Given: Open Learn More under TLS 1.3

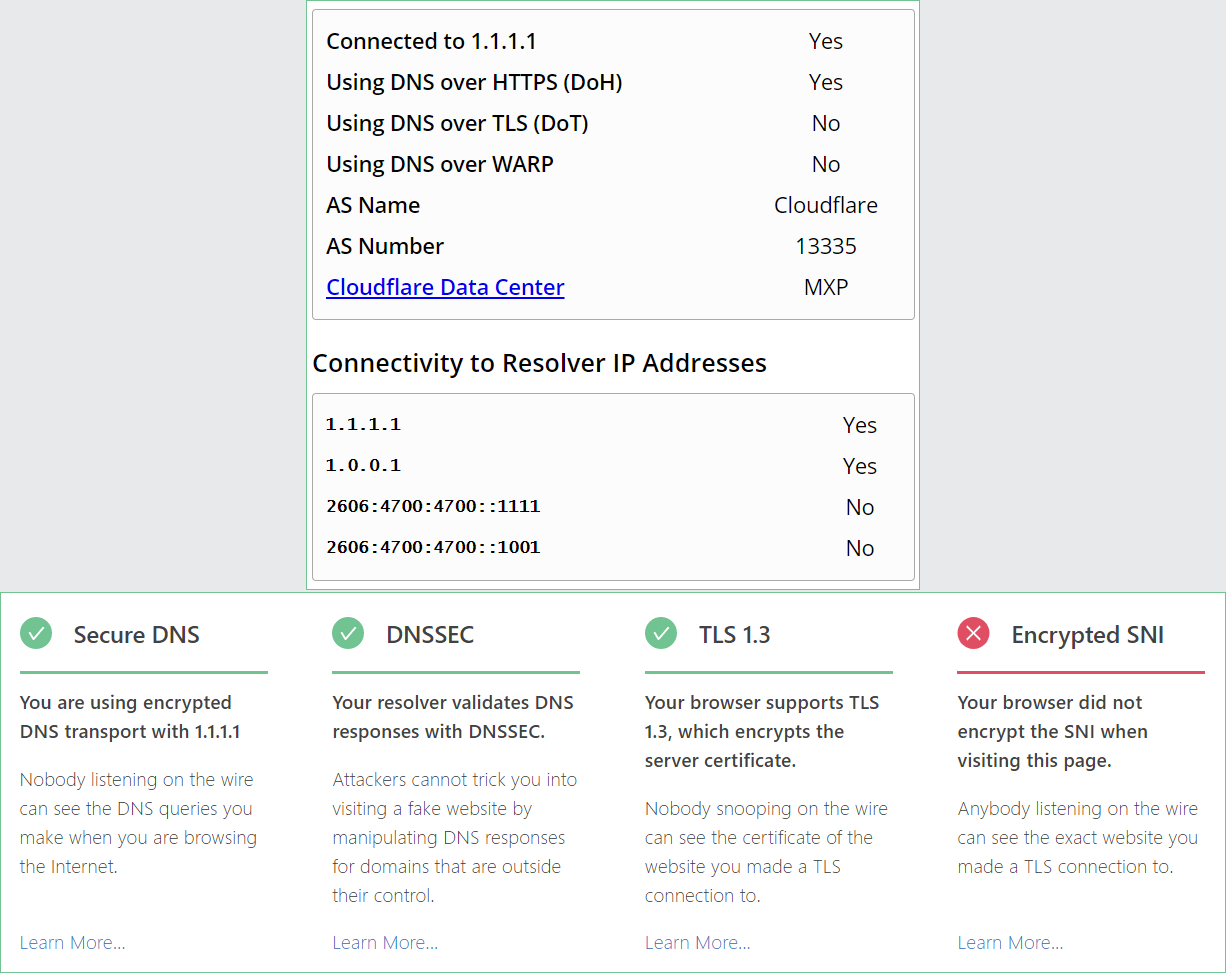Looking at the screenshot, I should click(697, 942).
